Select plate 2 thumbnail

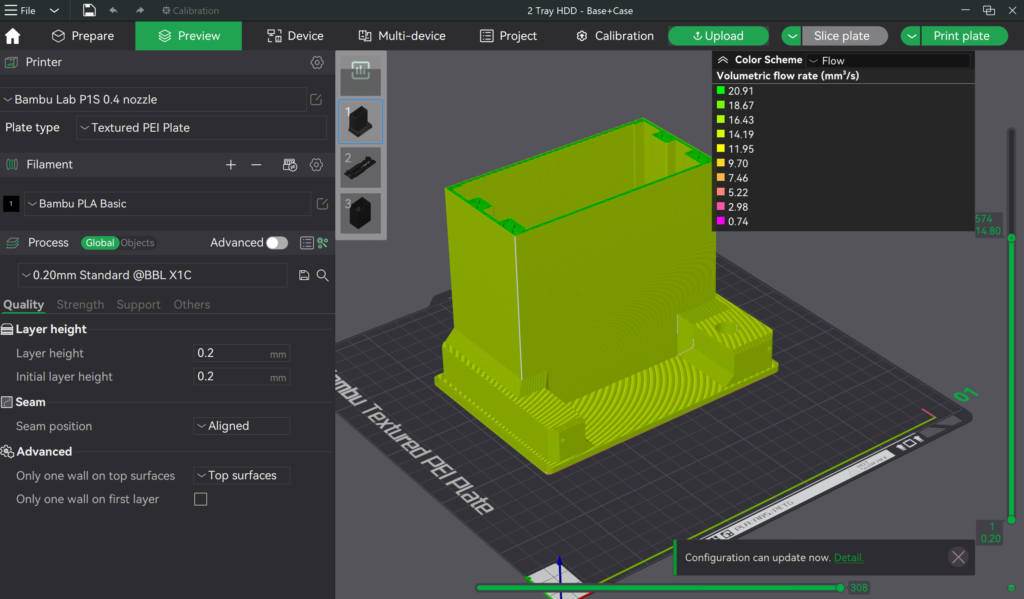click(x=361, y=167)
